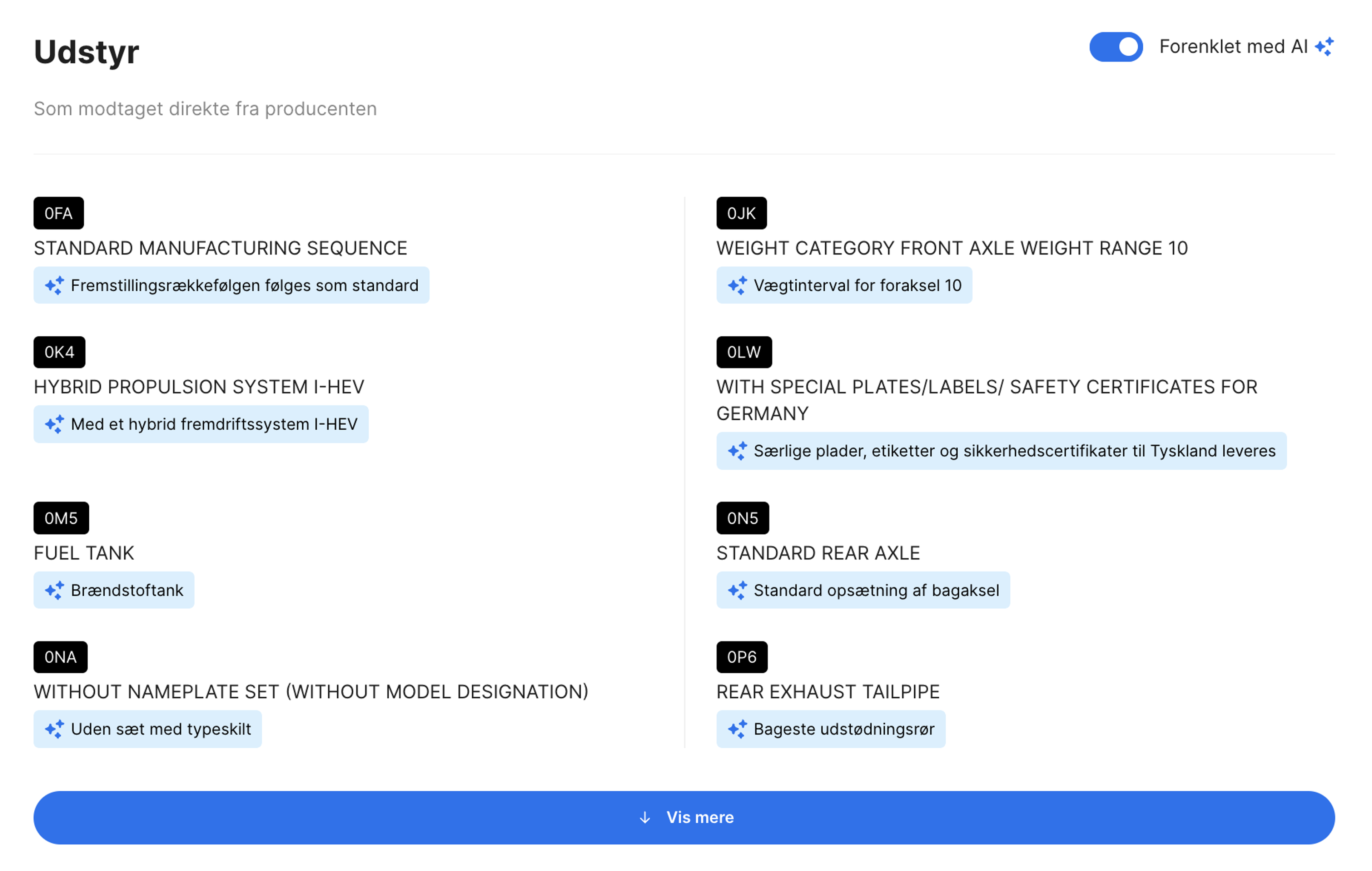Click the 0NA code badge
The image size is (1372, 871).
tap(60, 657)
